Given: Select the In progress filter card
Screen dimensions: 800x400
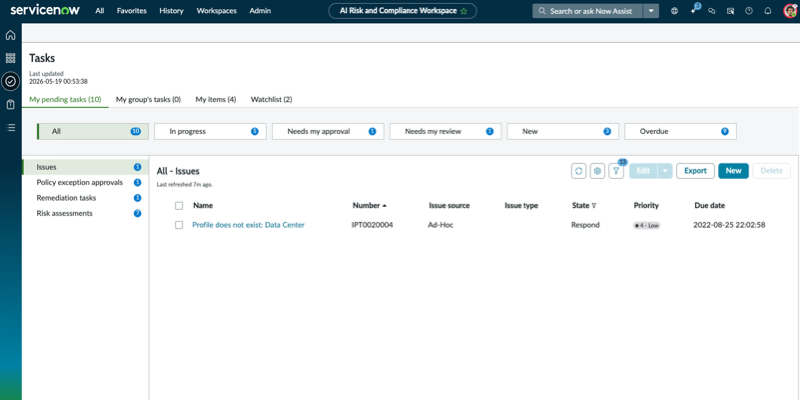Looking at the screenshot, I should coord(210,131).
